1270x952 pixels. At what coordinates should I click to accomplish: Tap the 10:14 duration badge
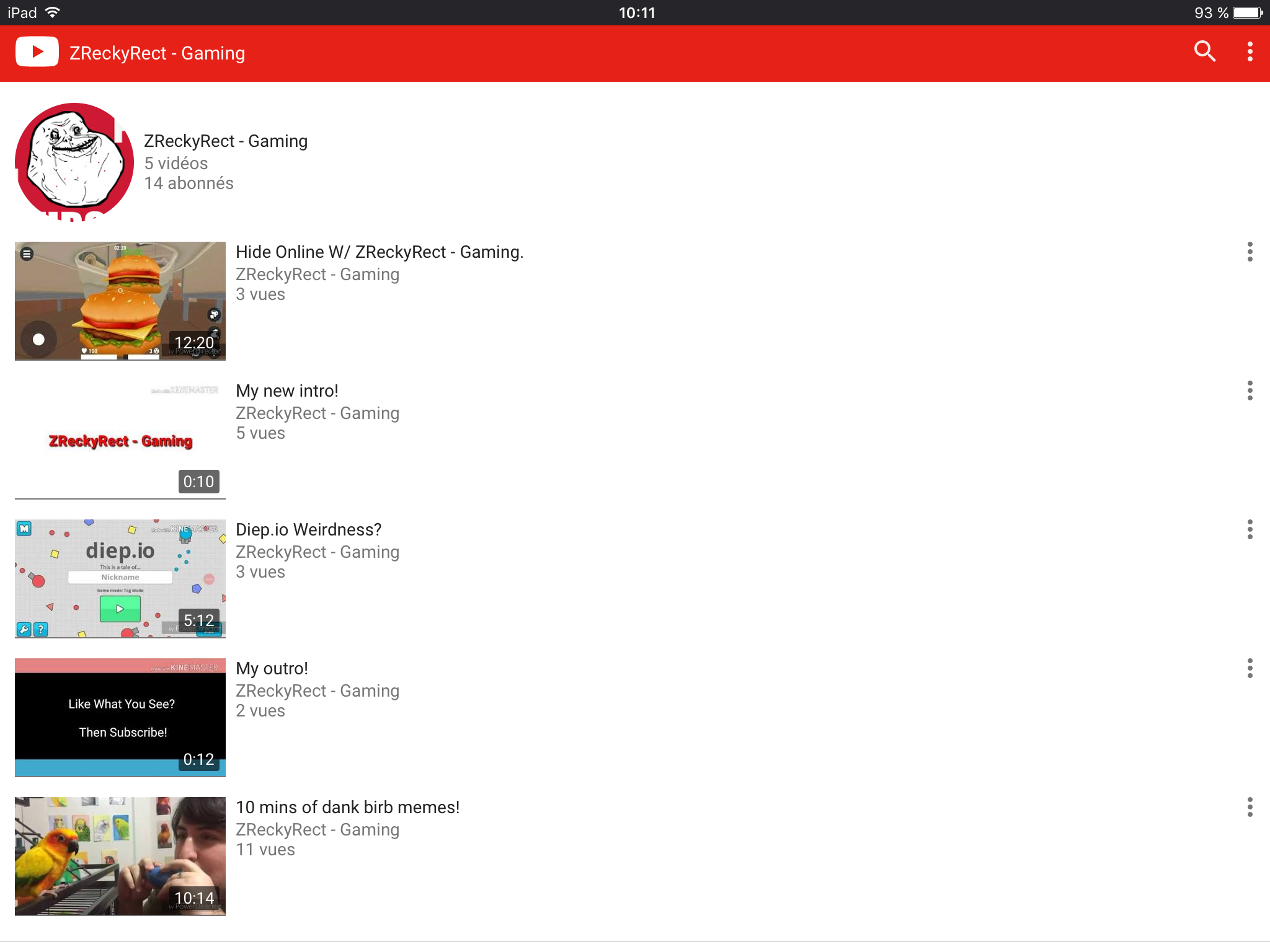(x=194, y=898)
